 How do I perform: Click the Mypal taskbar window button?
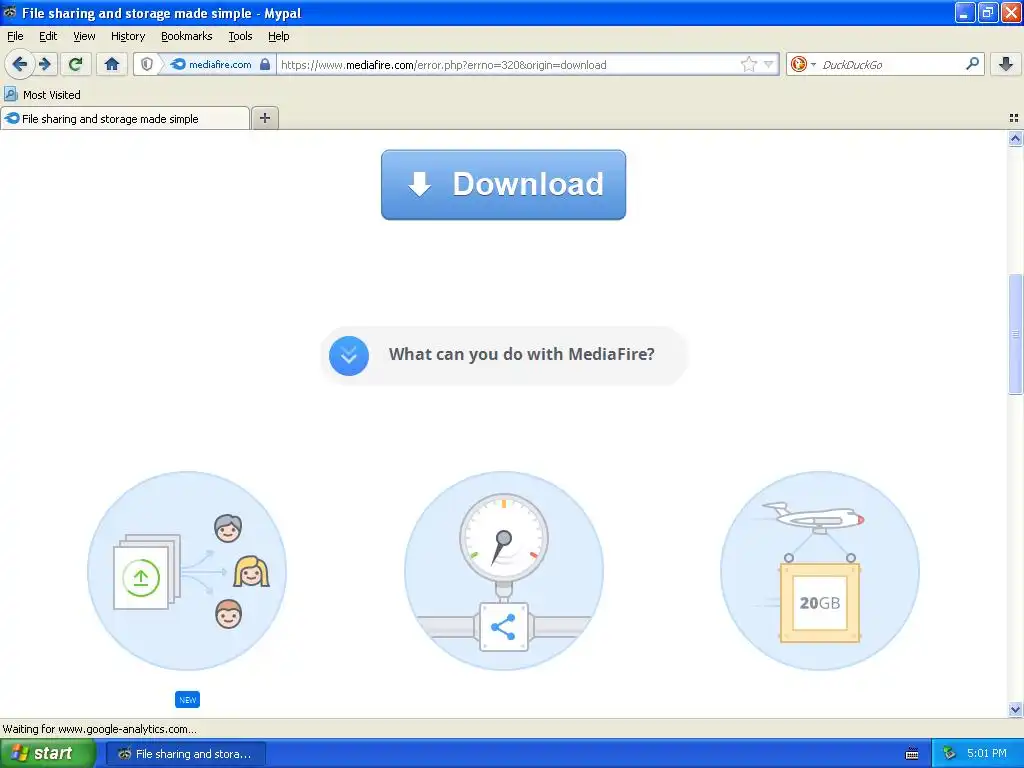185,754
